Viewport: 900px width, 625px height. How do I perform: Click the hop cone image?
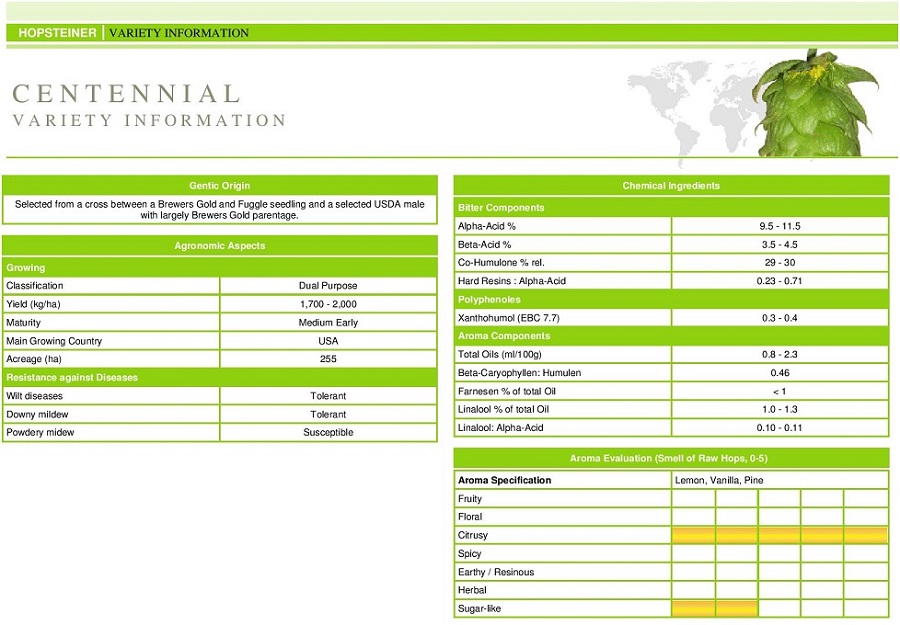(815, 103)
